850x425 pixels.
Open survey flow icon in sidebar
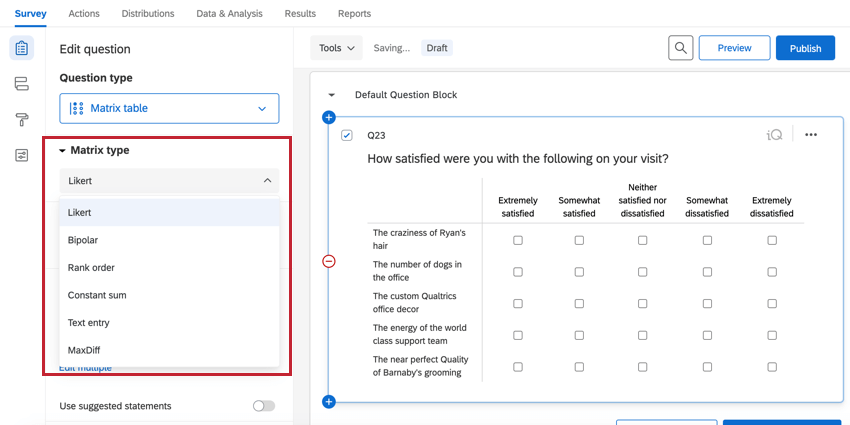[22, 84]
